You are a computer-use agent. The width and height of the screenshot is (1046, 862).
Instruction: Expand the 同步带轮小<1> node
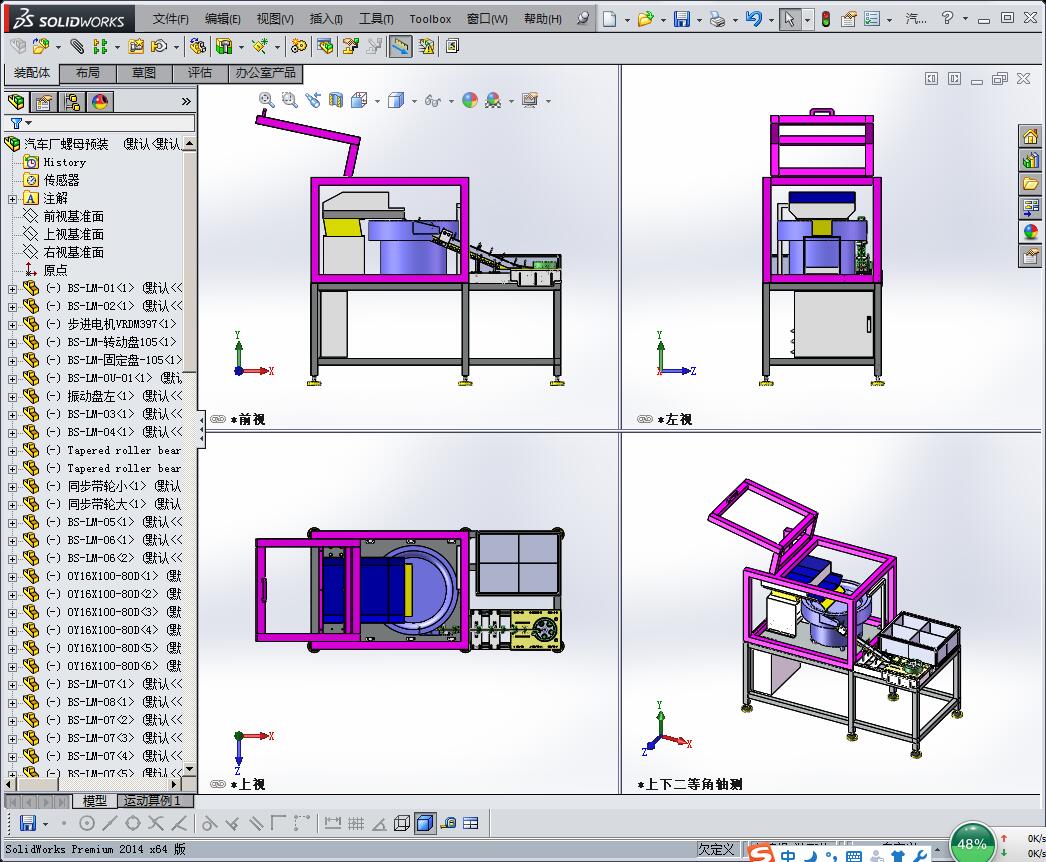(x=12, y=487)
